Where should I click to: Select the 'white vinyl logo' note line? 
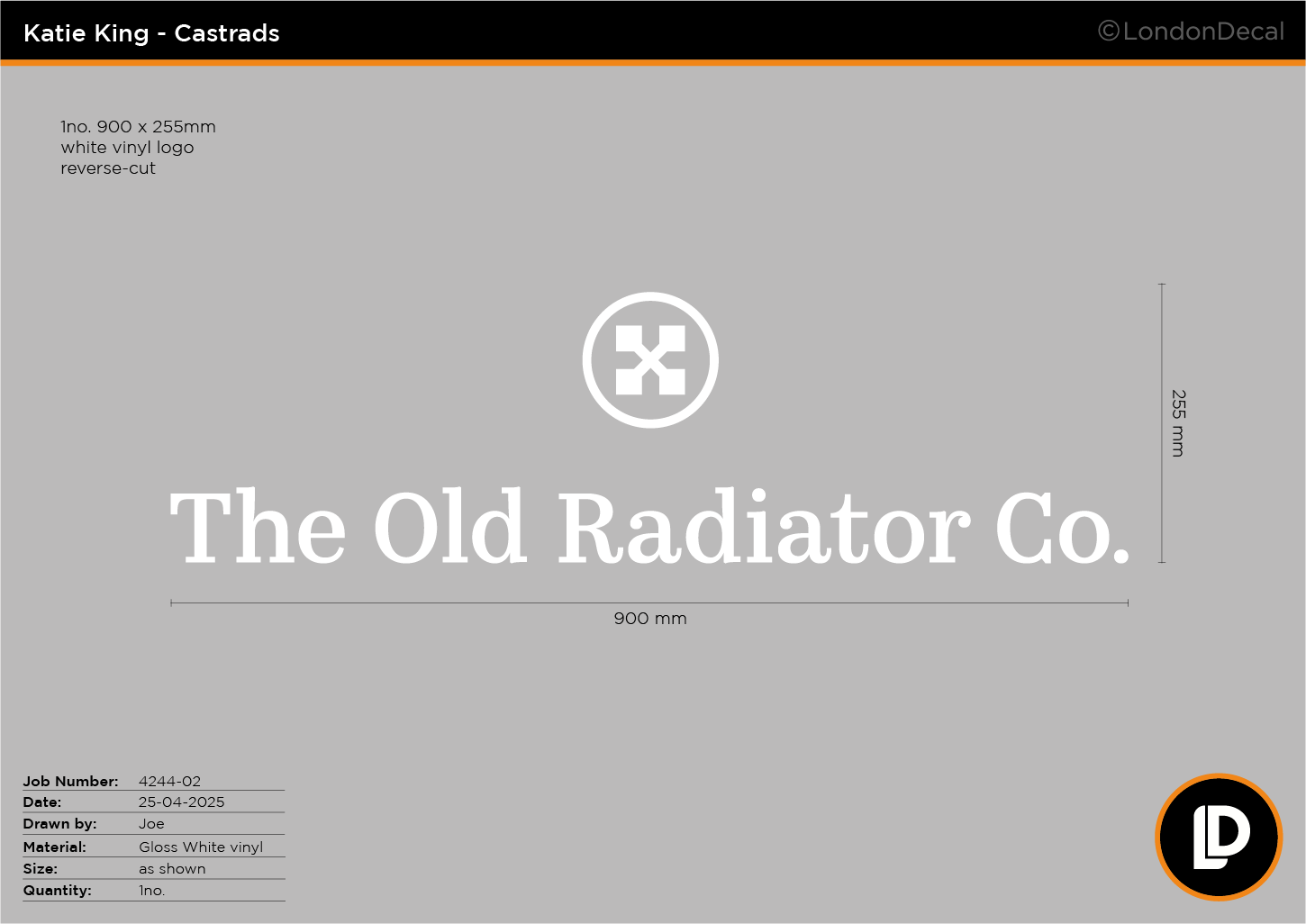(x=127, y=148)
